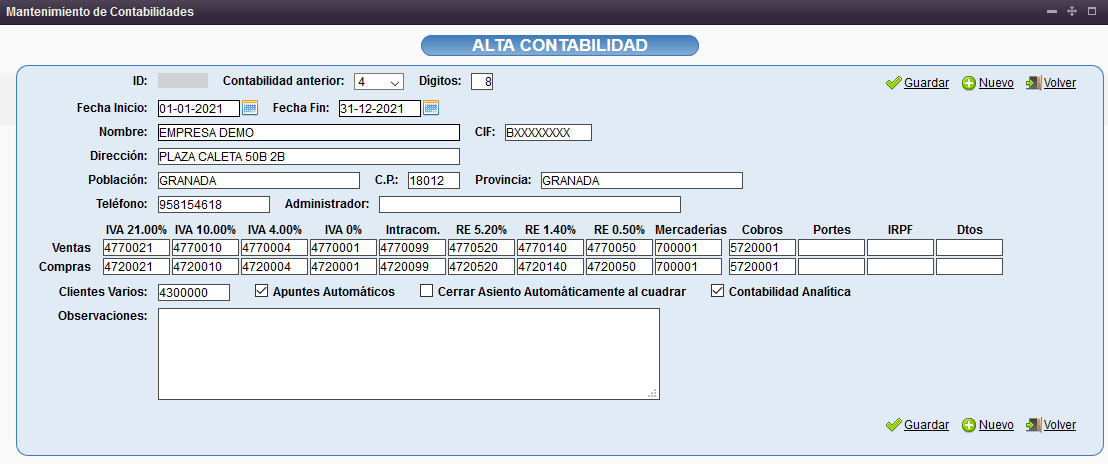Click Ventas RE 5.20% field 4770520
This screenshot has width=1108, height=464.
(x=482, y=248)
